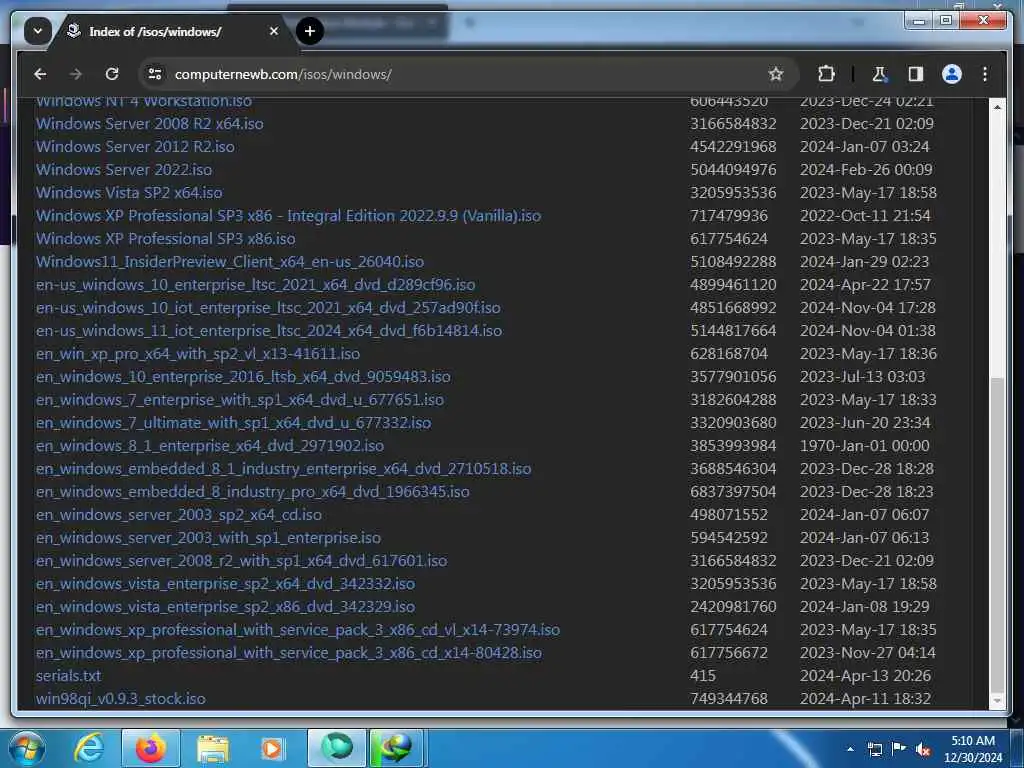Bookmark this page with the star icon
Image resolution: width=1024 pixels, height=768 pixels.
775,74
